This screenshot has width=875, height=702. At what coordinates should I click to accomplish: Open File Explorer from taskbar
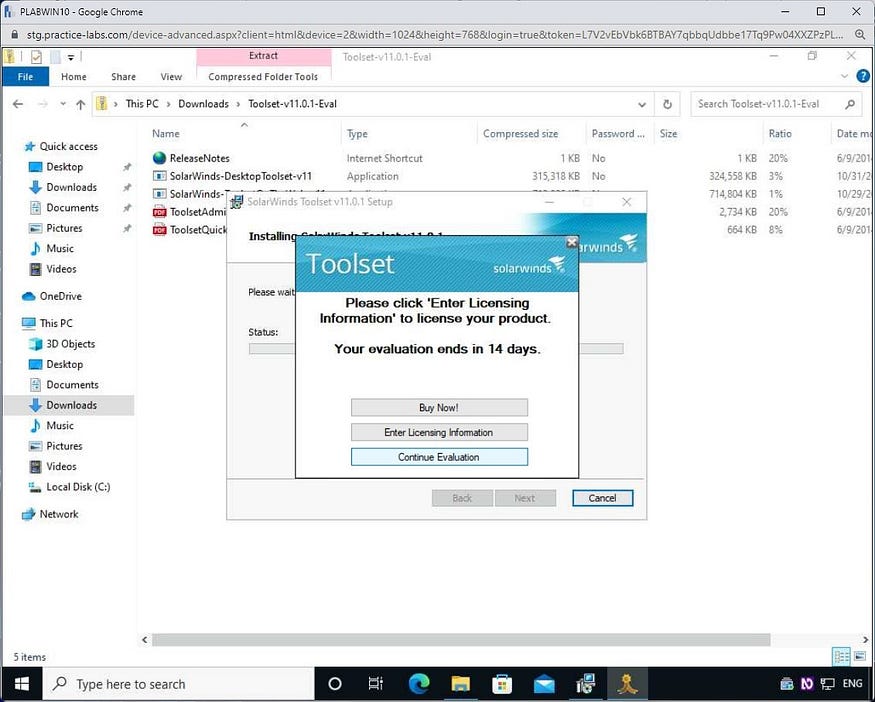[461, 684]
